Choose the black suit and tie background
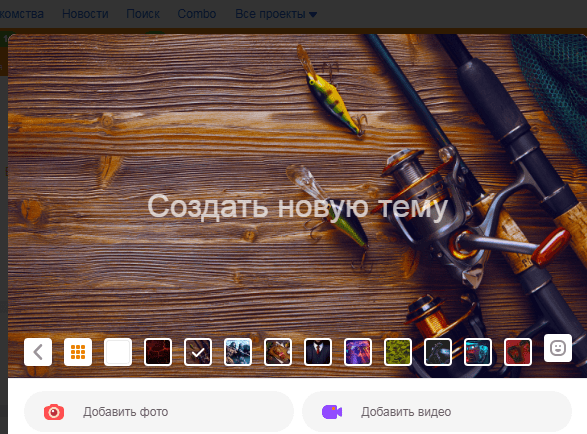This screenshot has height=434, width=587. click(x=318, y=352)
